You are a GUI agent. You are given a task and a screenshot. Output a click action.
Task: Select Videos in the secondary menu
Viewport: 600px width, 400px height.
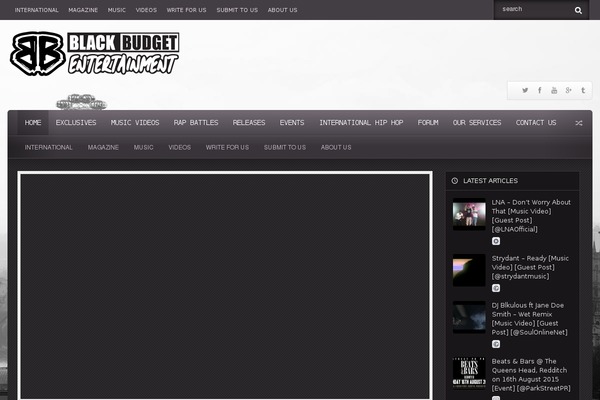click(x=179, y=147)
